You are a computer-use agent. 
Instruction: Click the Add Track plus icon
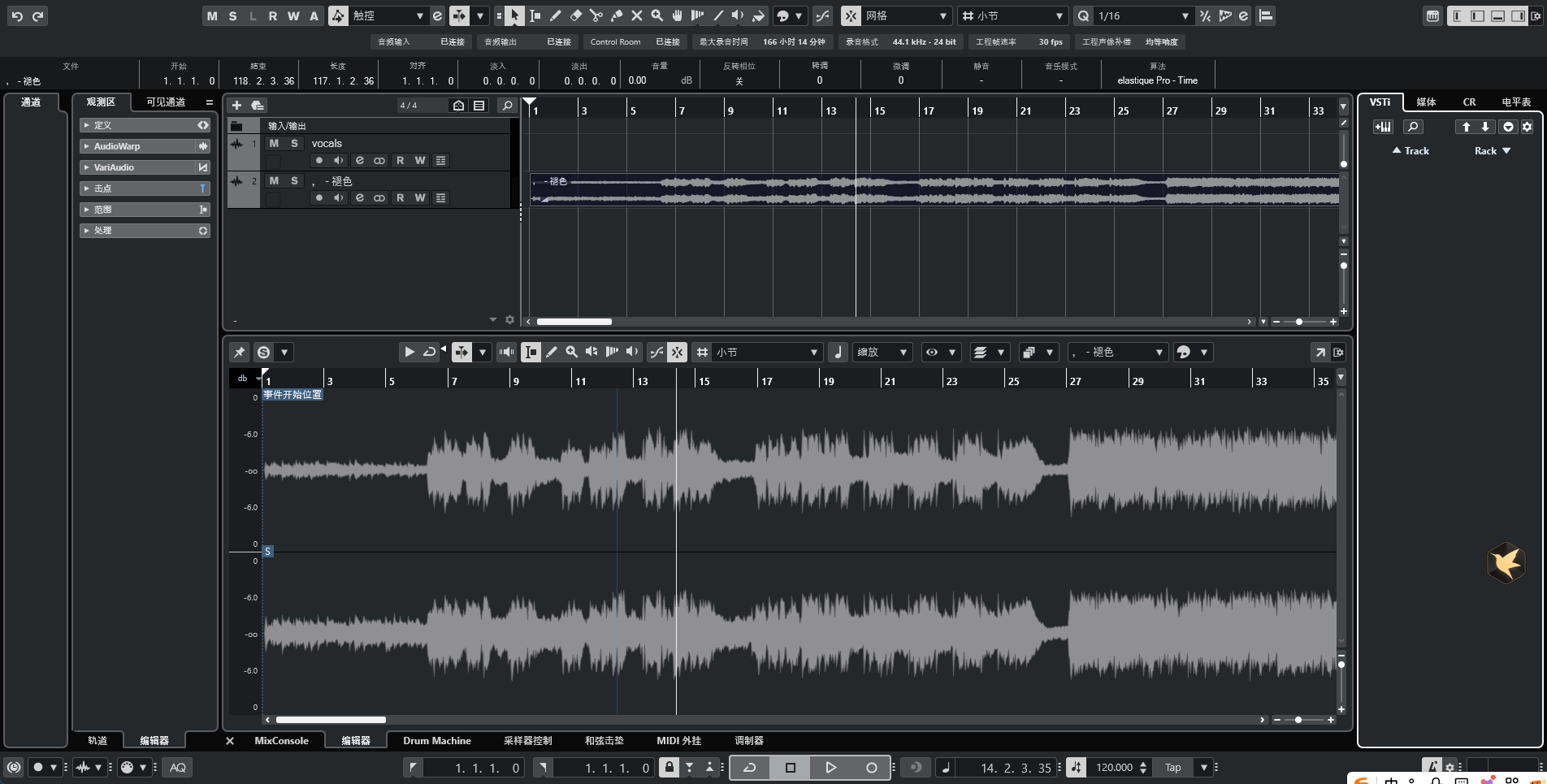click(236, 105)
